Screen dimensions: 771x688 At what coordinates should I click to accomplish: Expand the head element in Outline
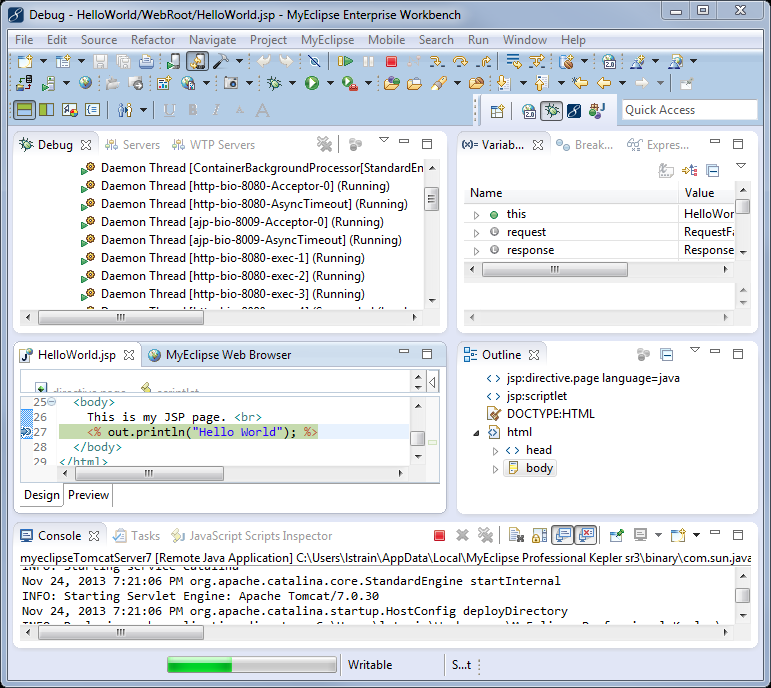point(495,450)
